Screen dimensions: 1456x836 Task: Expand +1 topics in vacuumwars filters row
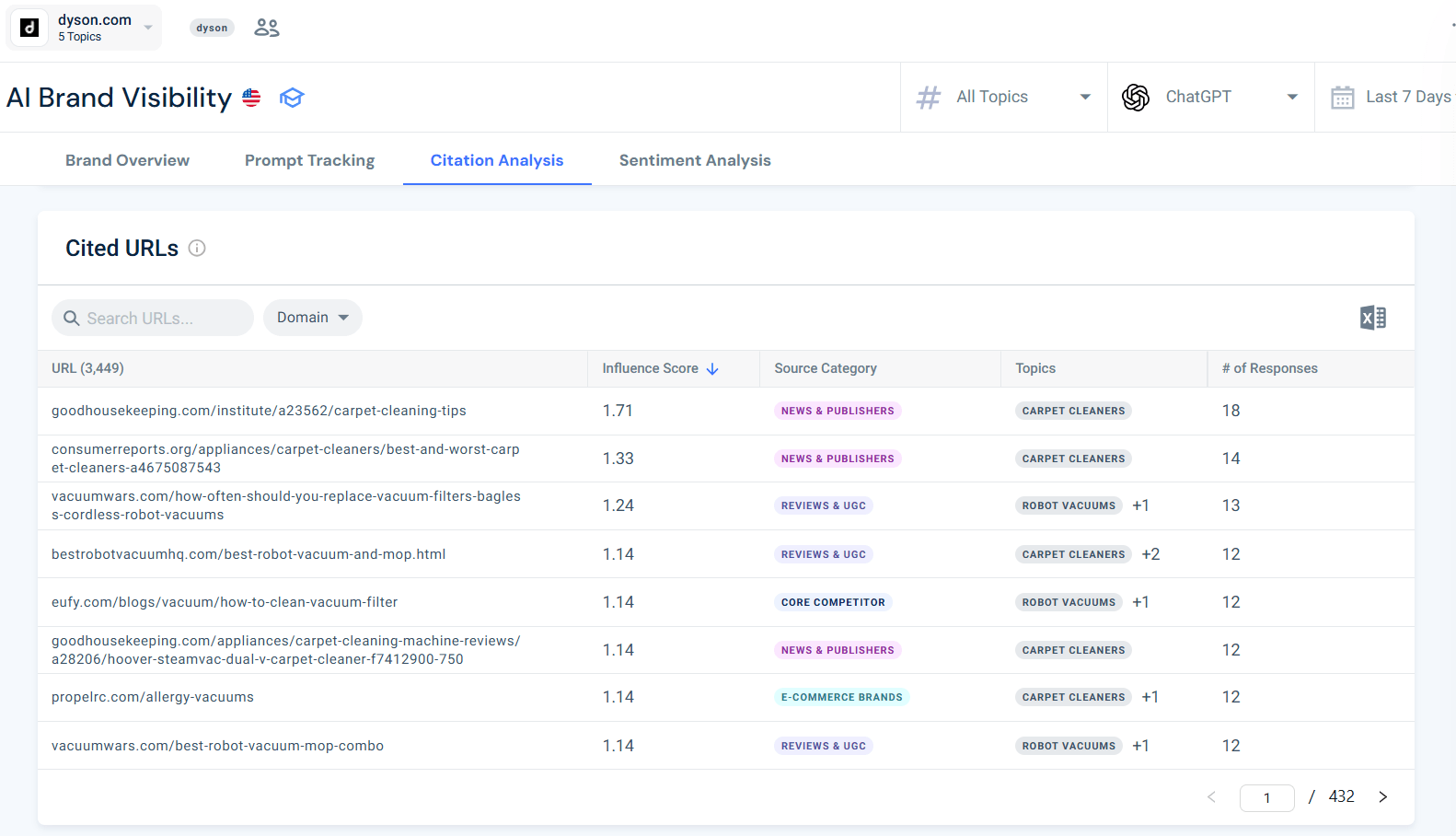pos(1140,505)
